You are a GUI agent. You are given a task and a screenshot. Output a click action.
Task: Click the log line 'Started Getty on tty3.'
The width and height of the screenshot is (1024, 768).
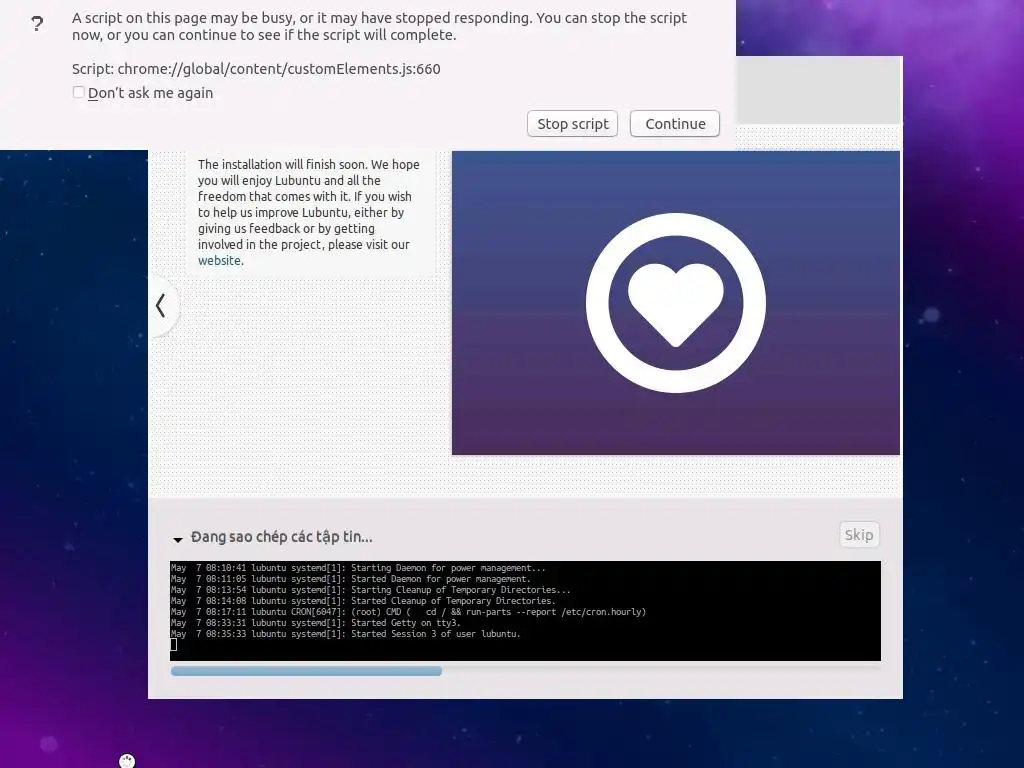pyautogui.click(x=315, y=623)
